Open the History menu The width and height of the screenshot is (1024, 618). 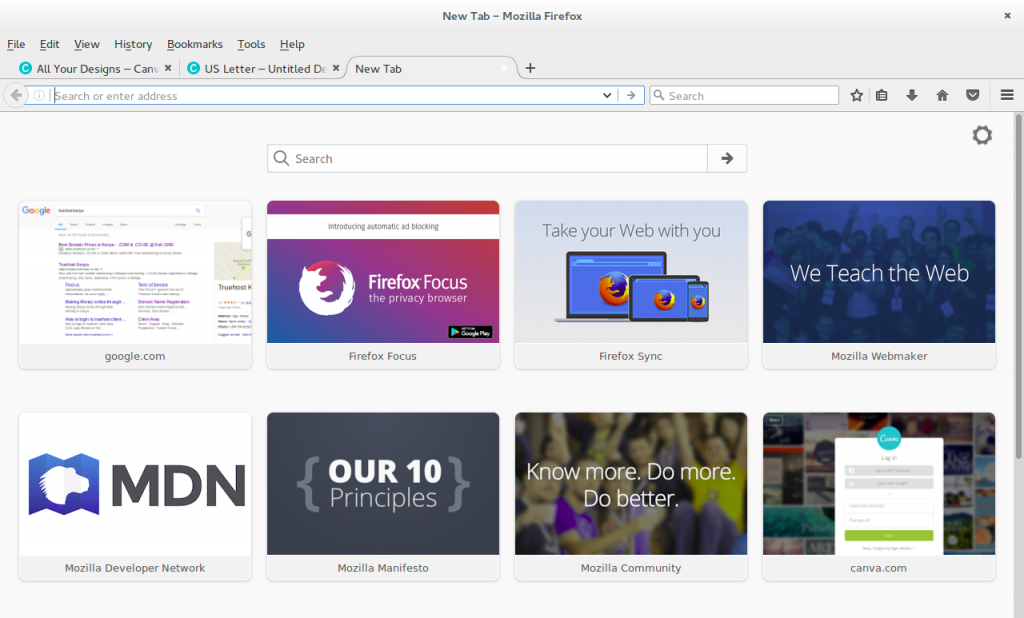(132, 44)
